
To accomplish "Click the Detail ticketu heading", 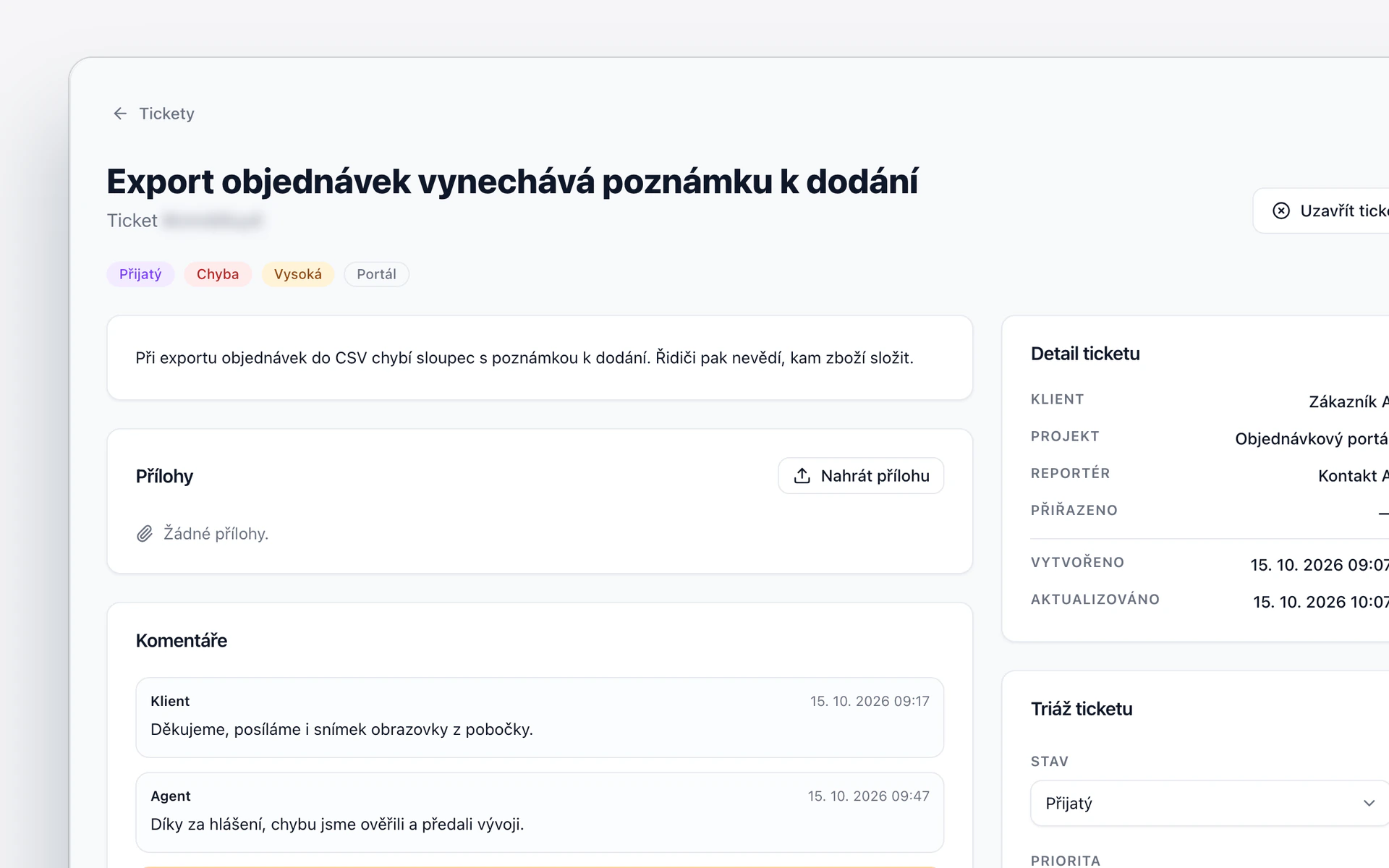I will (1085, 354).
